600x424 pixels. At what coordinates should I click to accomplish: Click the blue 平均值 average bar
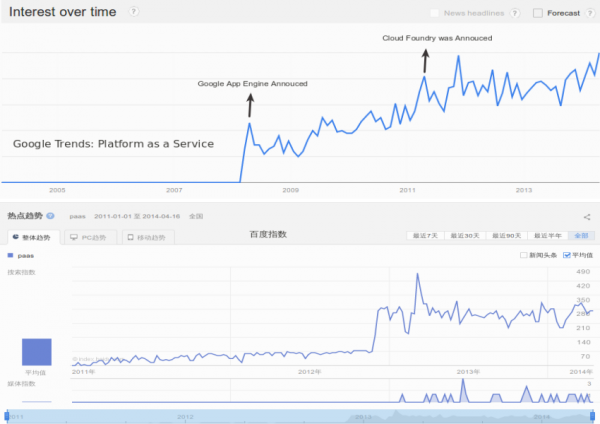point(37,352)
